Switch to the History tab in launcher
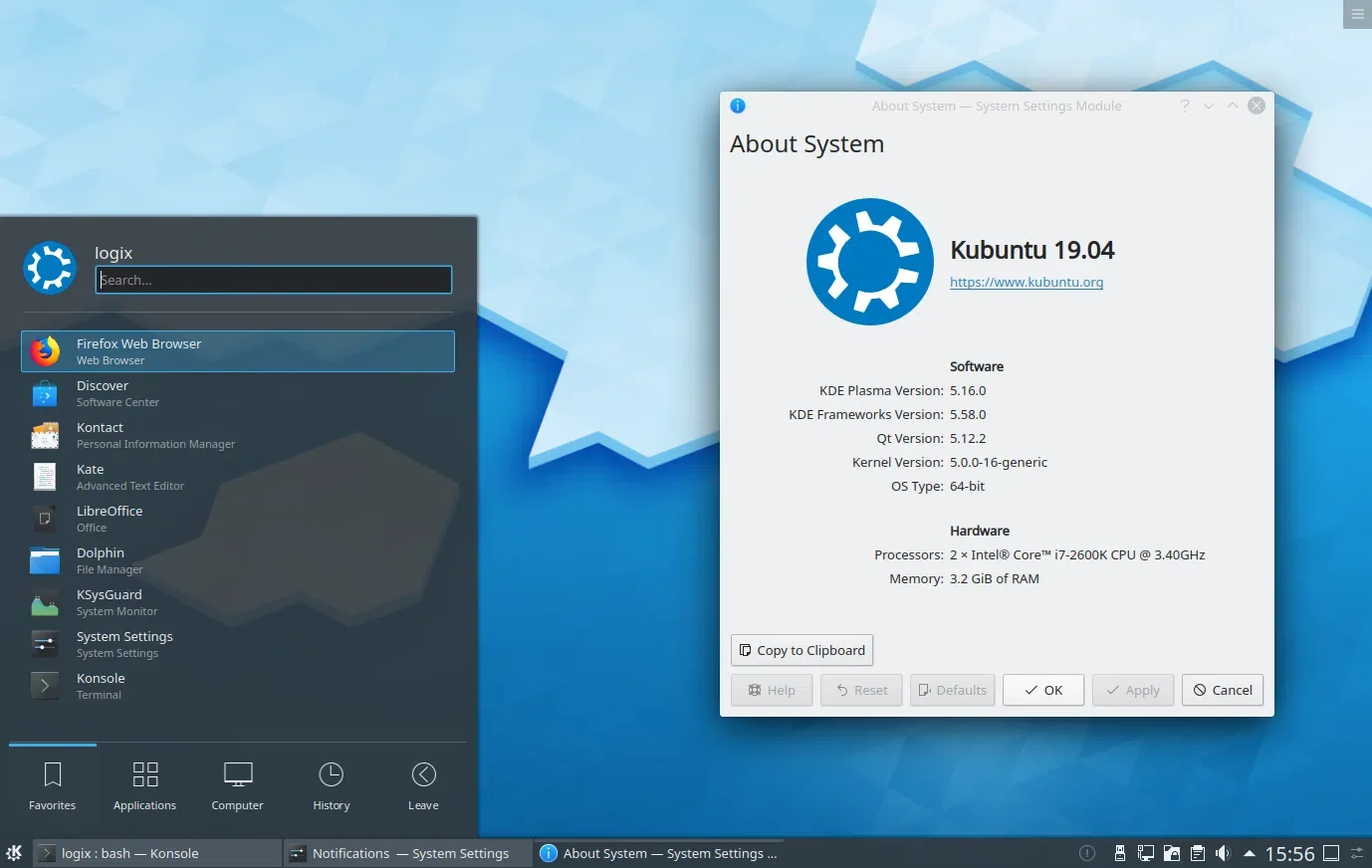 click(331, 785)
